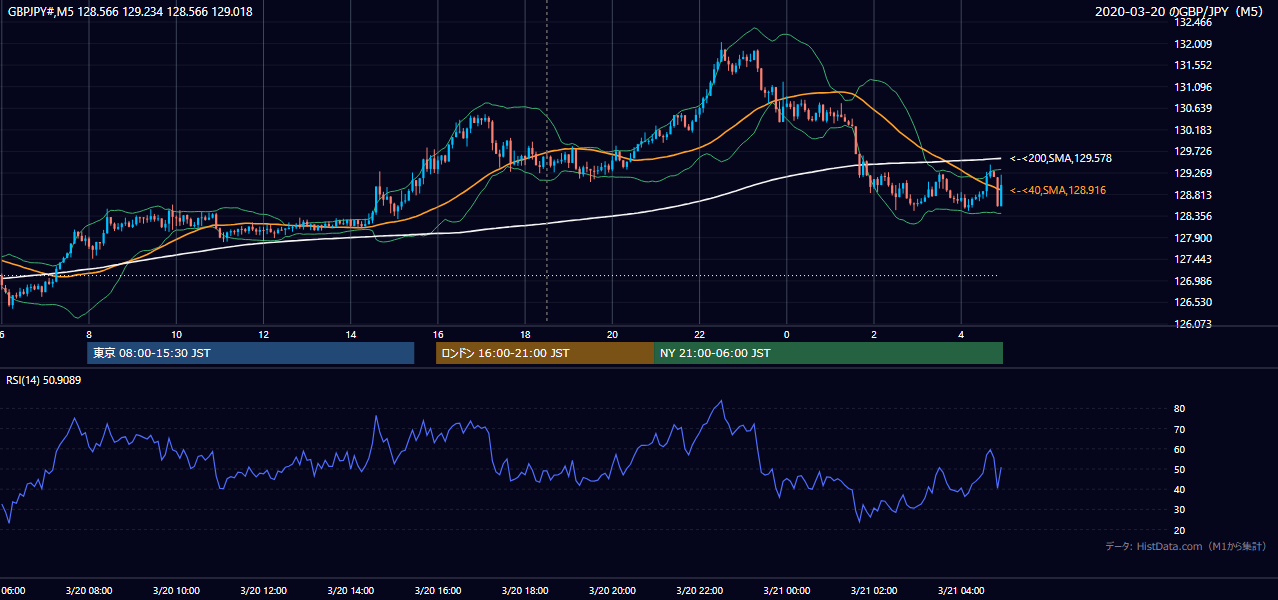Image resolution: width=1278 pixels, height=600 pixels.
Task: Click price axis value 127.443
Action: [x=1193, y=259]
